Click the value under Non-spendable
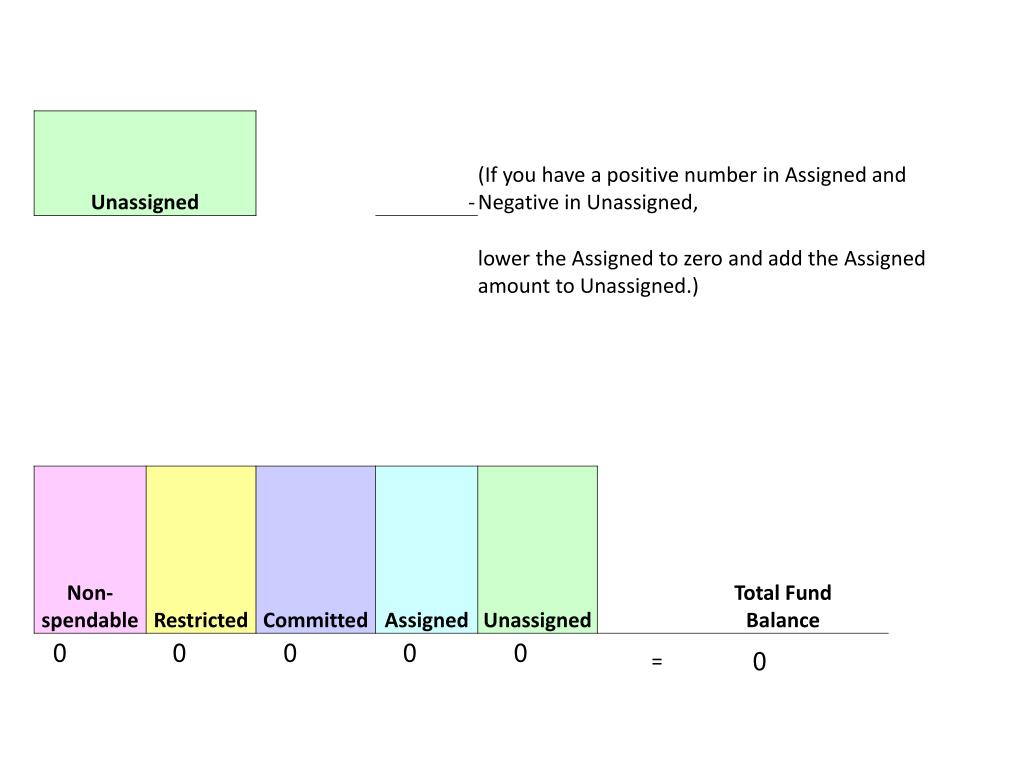Image resolution: width=1024 pixels, height=768 pixels. [x=59, y=654]
